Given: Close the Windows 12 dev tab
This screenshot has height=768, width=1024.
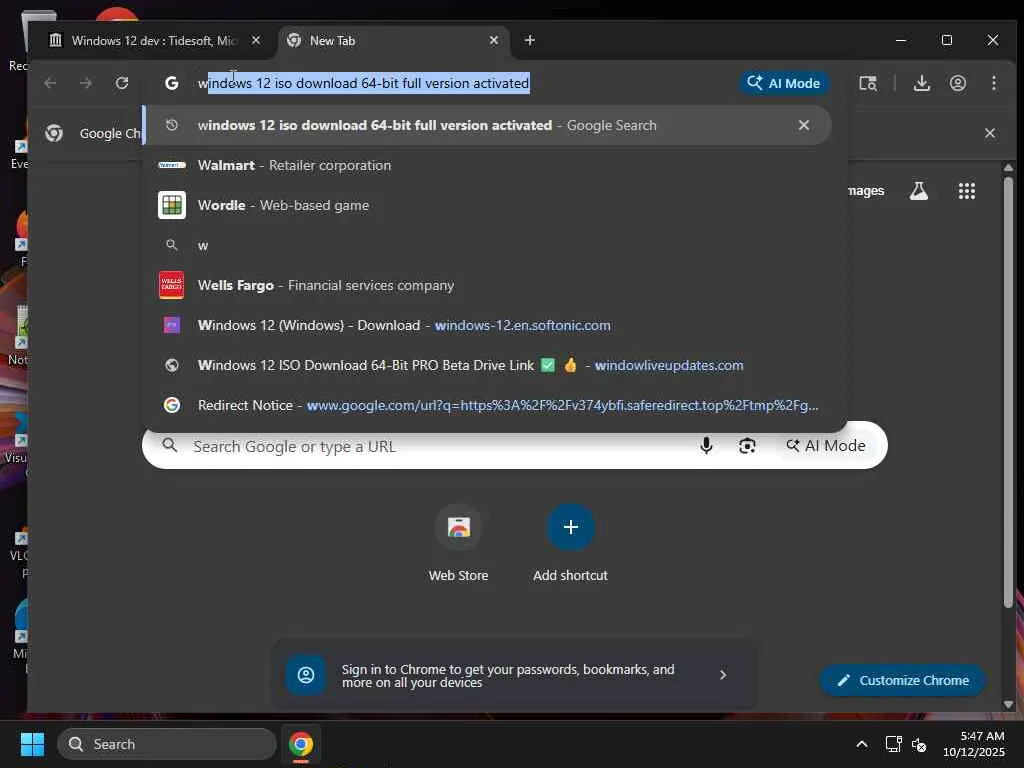Looking at the screenshot, I should tap(256, 40).
